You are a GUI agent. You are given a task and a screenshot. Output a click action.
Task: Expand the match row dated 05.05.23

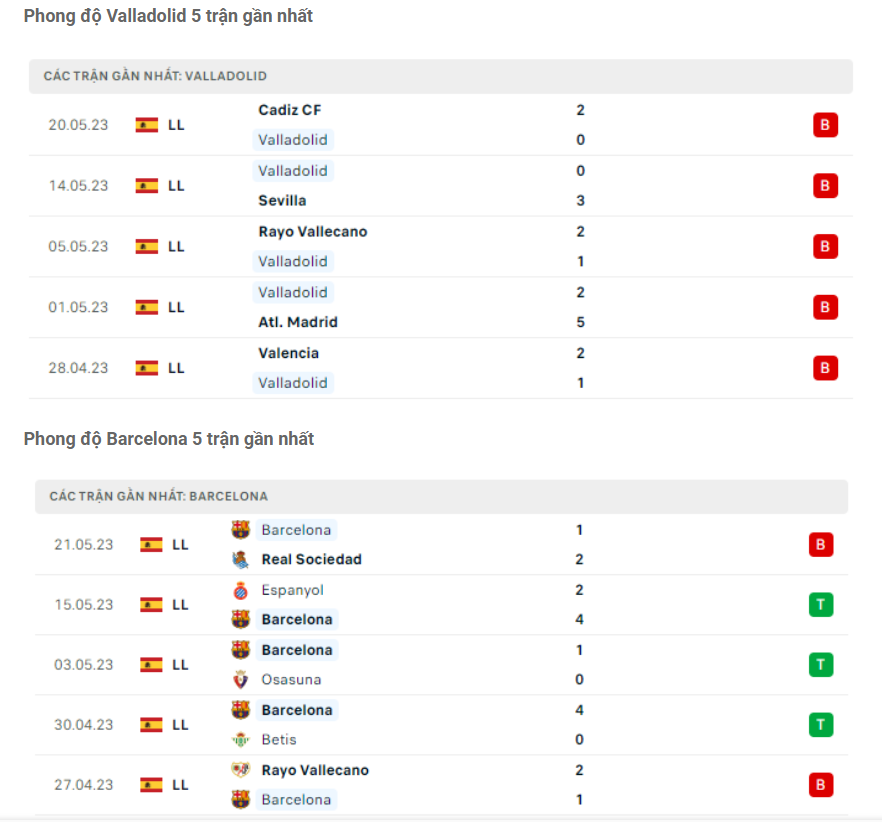tap(441, 246)
